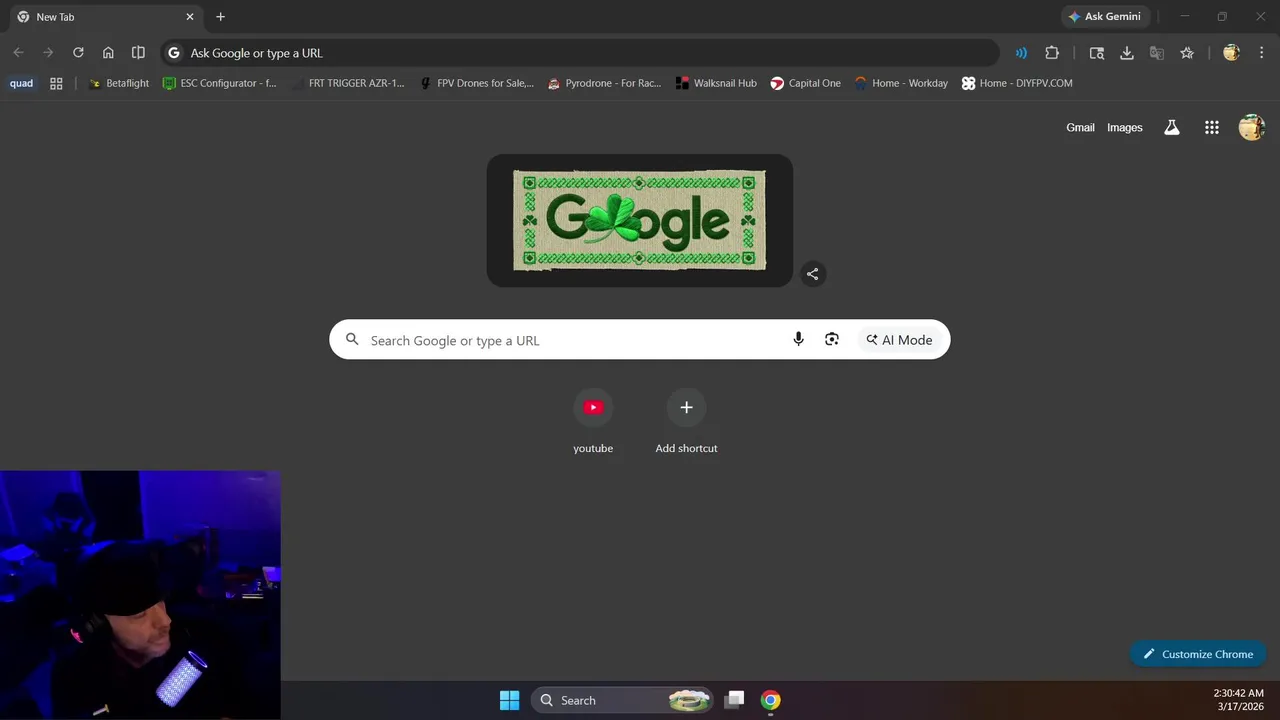Open Customize Chrome
Image resolution: width=1280 pixels, height=720 pixels.
pos(1198,654)
